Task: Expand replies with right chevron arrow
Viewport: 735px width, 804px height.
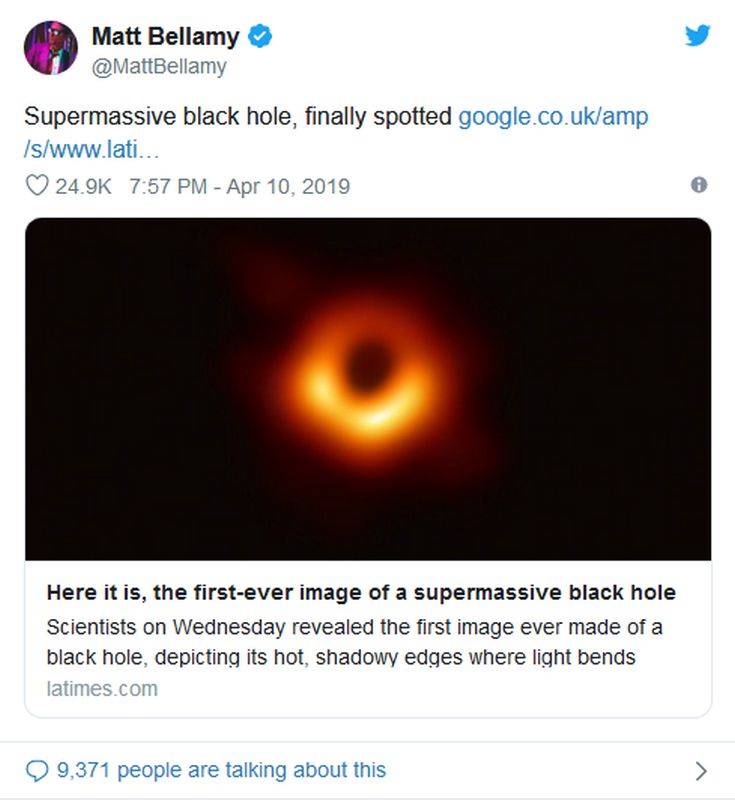Action: (700, 771)
